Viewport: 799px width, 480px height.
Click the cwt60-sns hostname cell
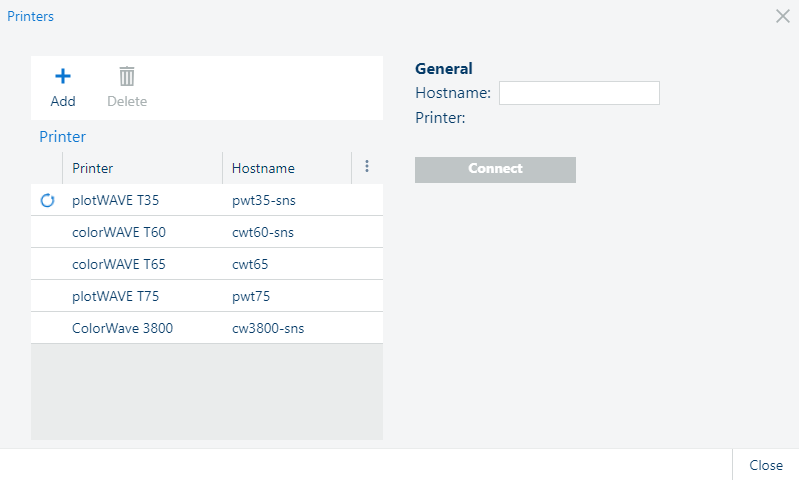263,232
